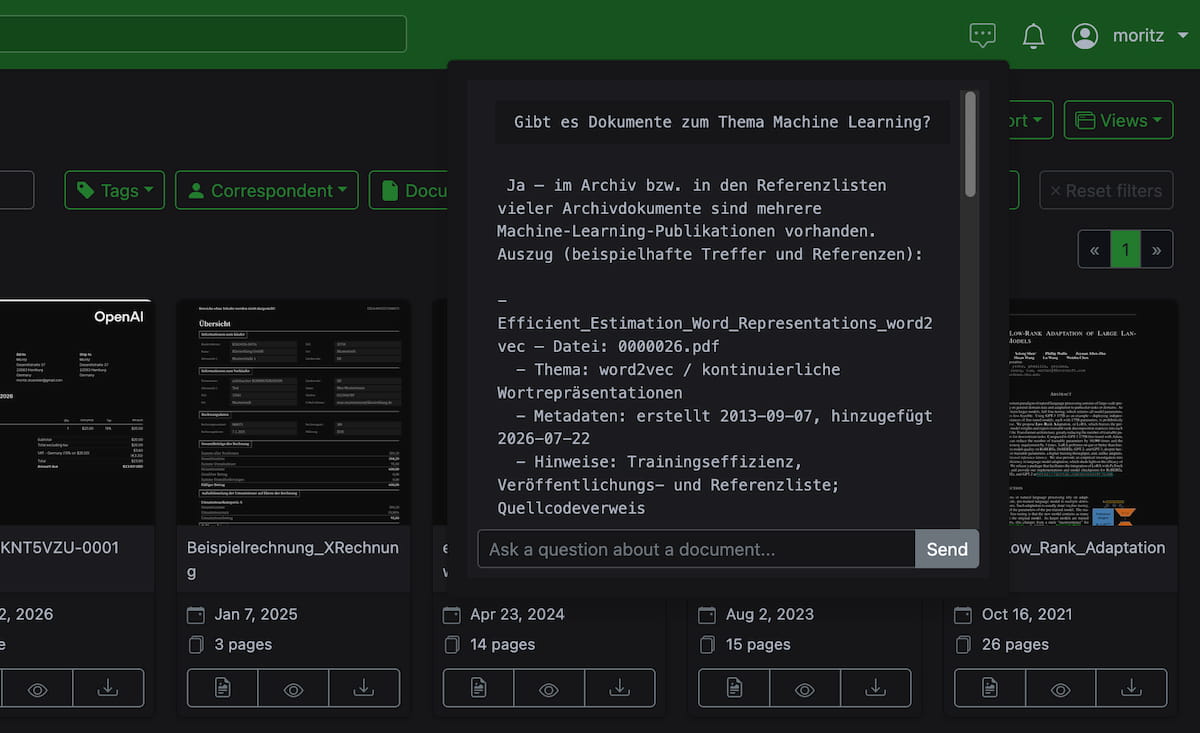Click the calendar icon next to Aug 2, 2023
This screenshot has width=1200, height=733.
(708, 614)
